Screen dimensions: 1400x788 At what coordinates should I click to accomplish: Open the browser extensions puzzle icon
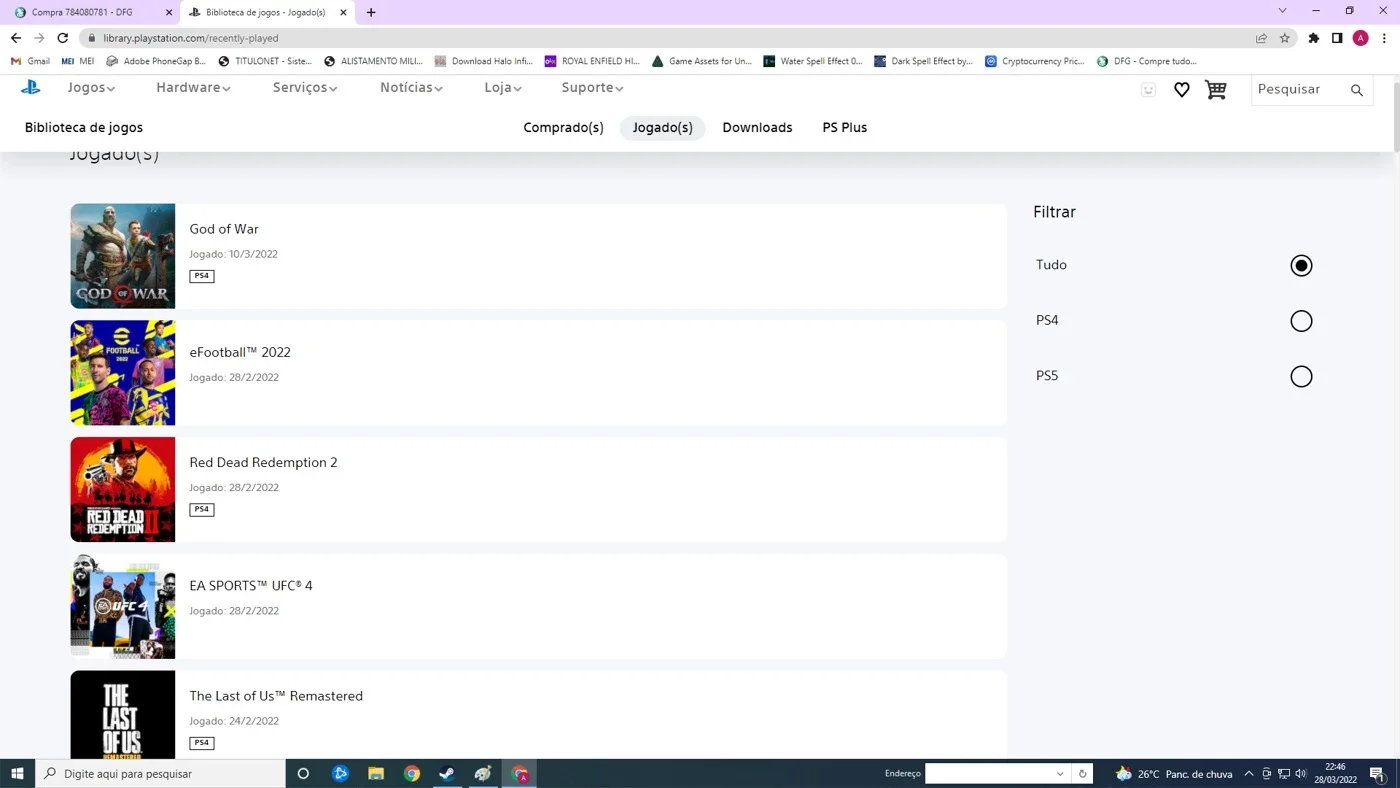click(x=1314, y=38)
